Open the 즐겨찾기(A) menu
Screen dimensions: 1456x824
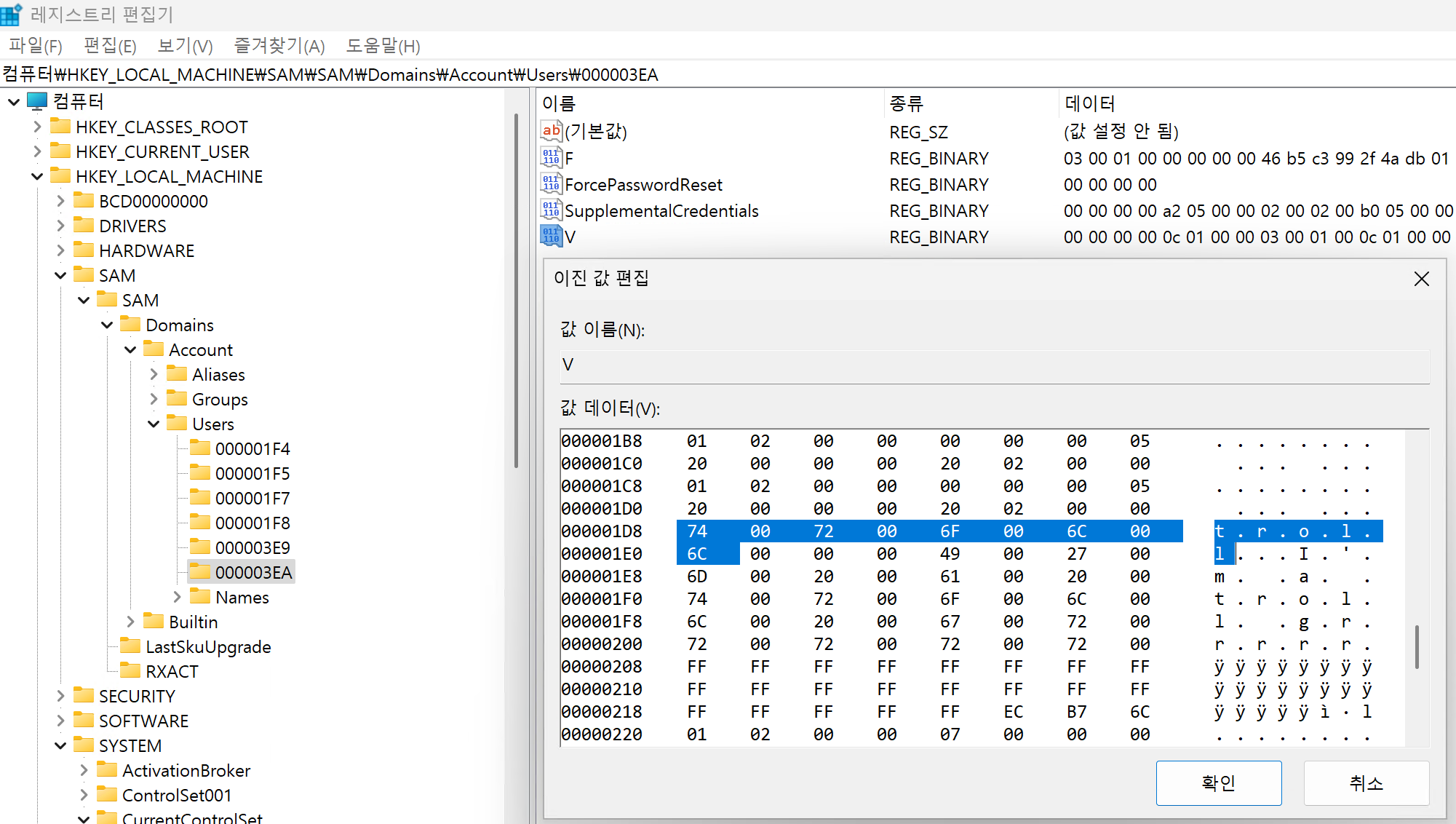pyautogui.click(x=279, y=46)
